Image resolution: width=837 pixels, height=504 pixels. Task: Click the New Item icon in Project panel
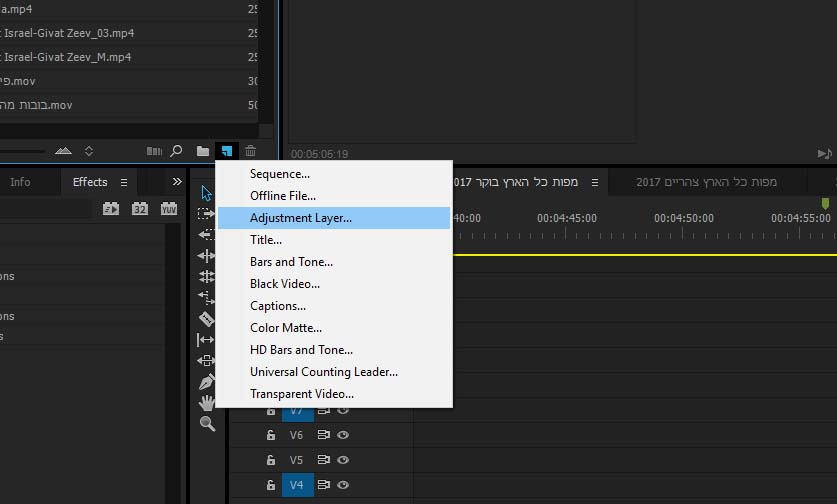(x=227, y=151)
